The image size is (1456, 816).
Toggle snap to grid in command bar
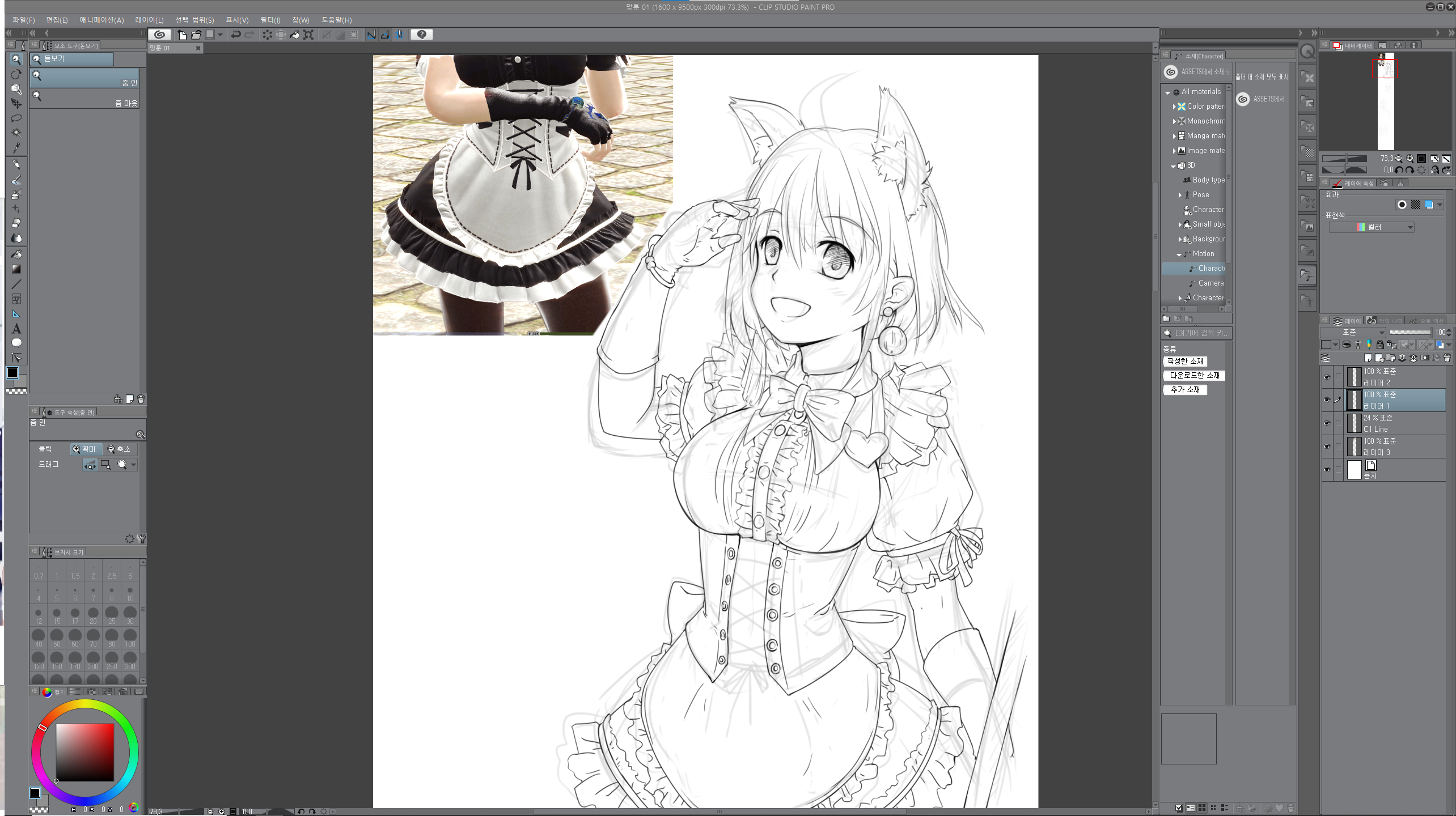coord(399,35)
